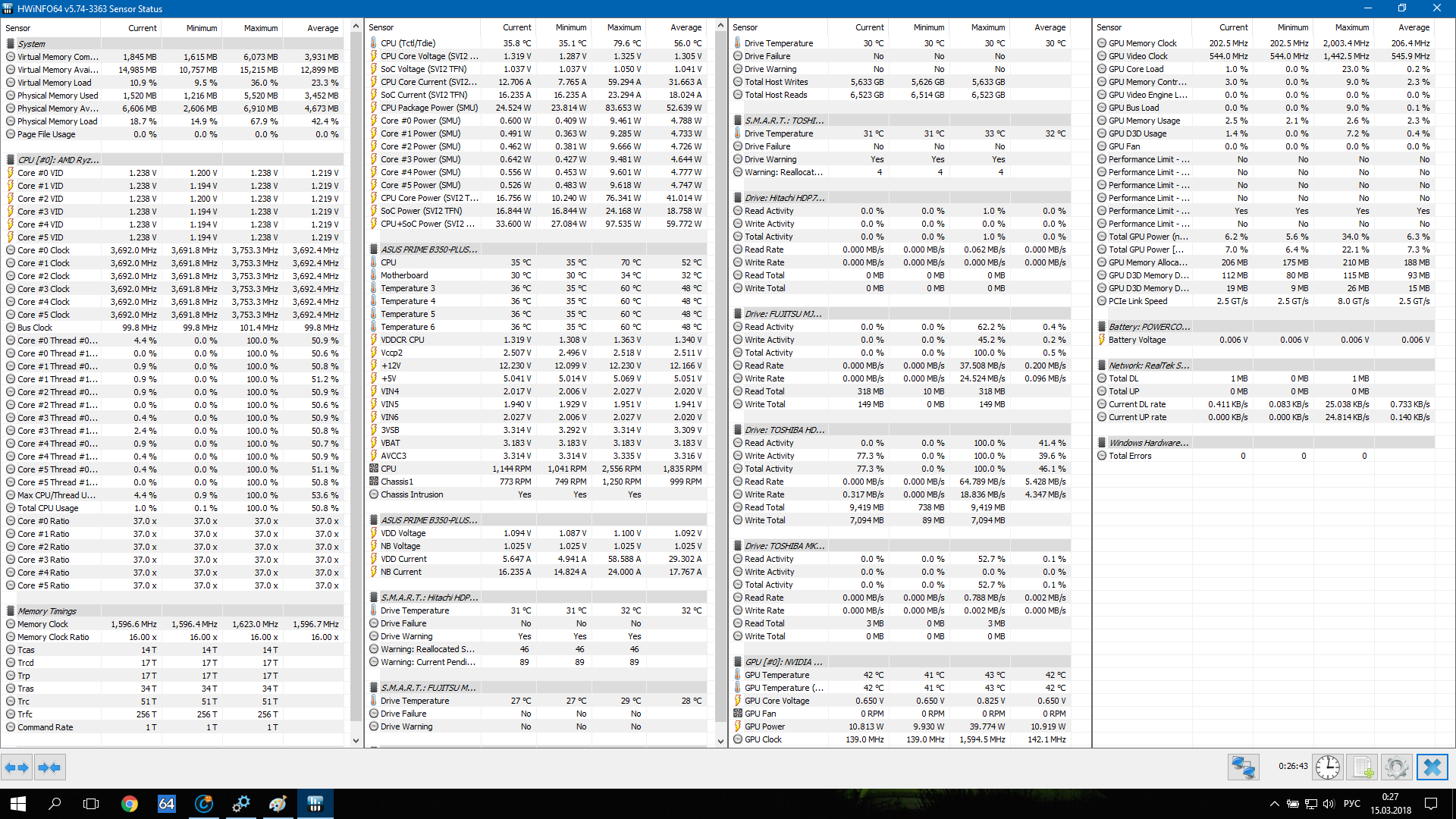Select the Memory Timings group header
The image size is (1456, 819).
click(x=47, y=611)
